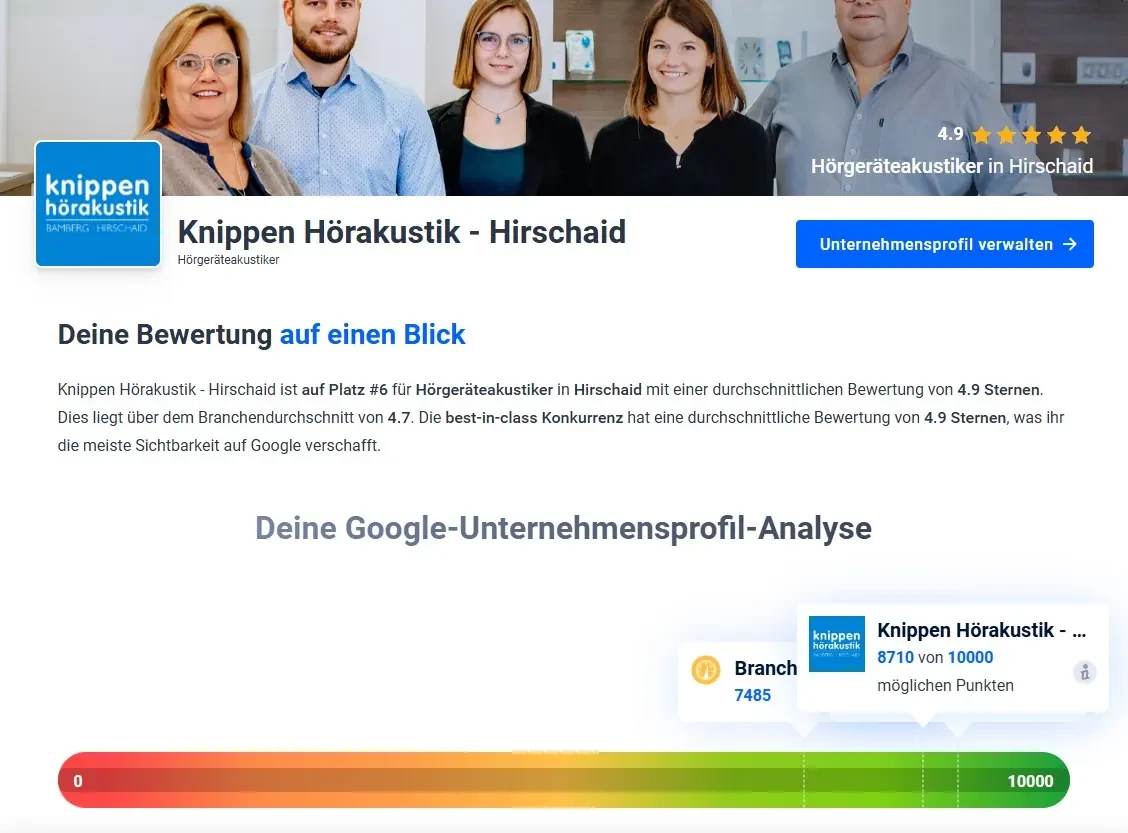Click 'auf Platz #6' in the summary paragraph
The width and height of the screenshot is (1128, 833).
[345, 390]
